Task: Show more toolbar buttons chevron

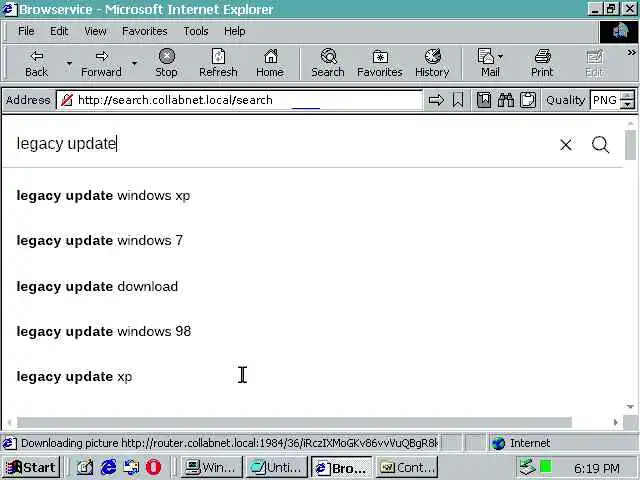Action: 631,52
